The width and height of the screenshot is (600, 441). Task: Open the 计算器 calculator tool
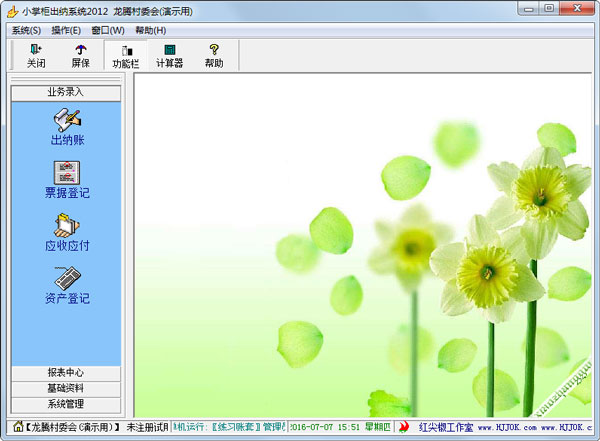(169, 55)
